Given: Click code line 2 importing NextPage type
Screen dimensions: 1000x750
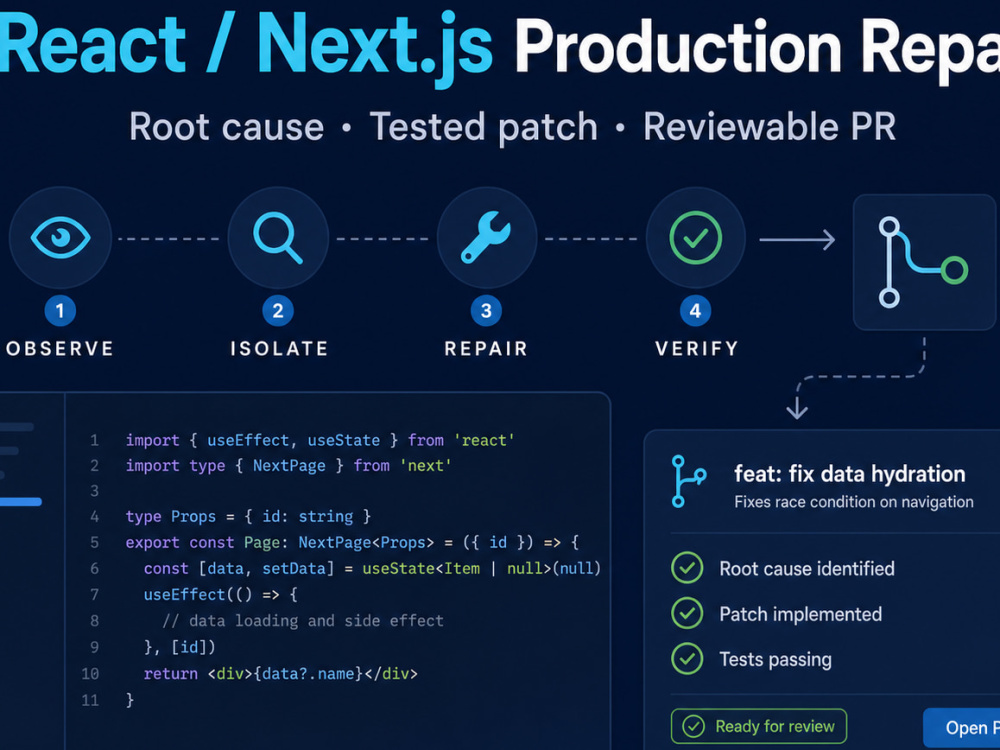Looking at the screenshot, I should coord(288,466).
